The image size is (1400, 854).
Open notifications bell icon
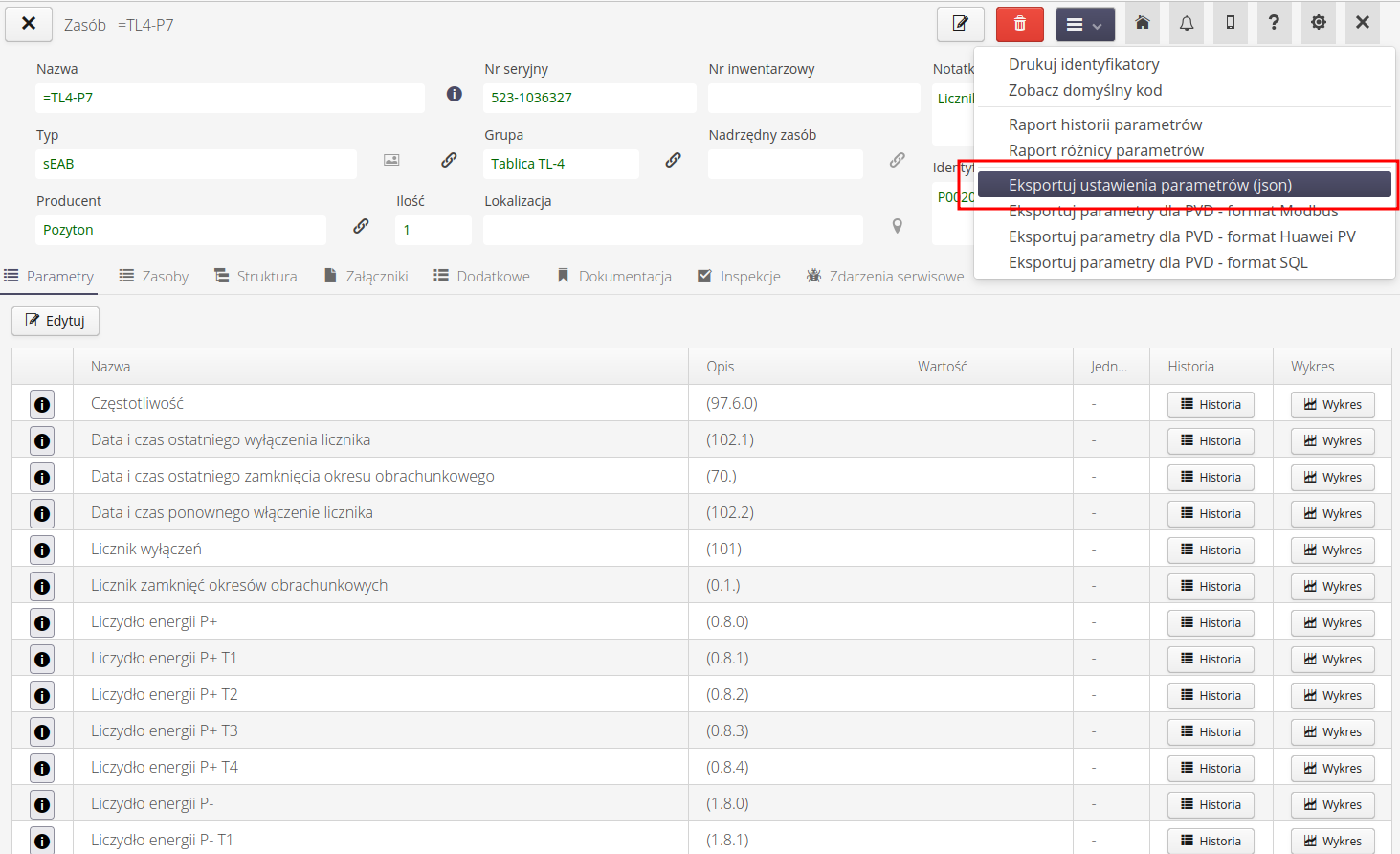pyautogui.click(x=1186, y=23)
